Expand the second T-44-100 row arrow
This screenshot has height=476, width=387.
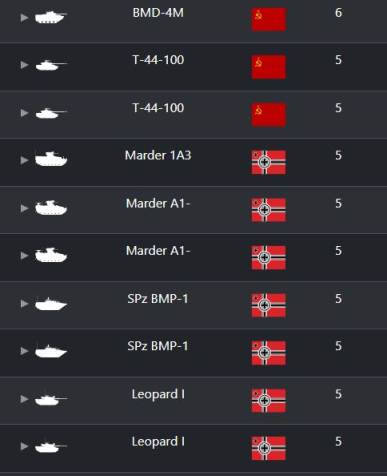pos(24,113)
